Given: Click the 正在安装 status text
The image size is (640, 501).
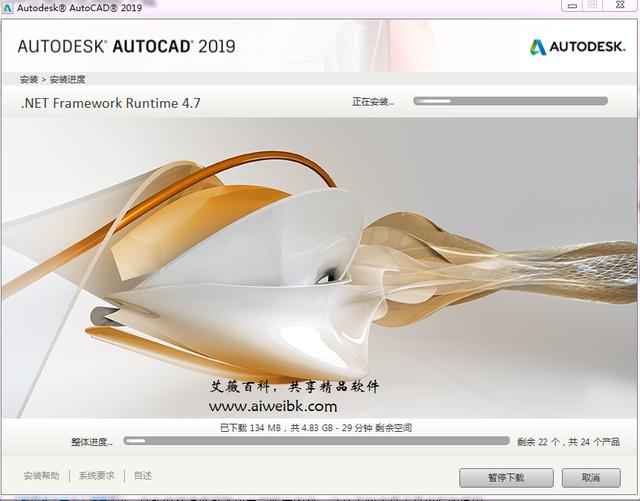Looking at the screenshot, I should point(373,102).
